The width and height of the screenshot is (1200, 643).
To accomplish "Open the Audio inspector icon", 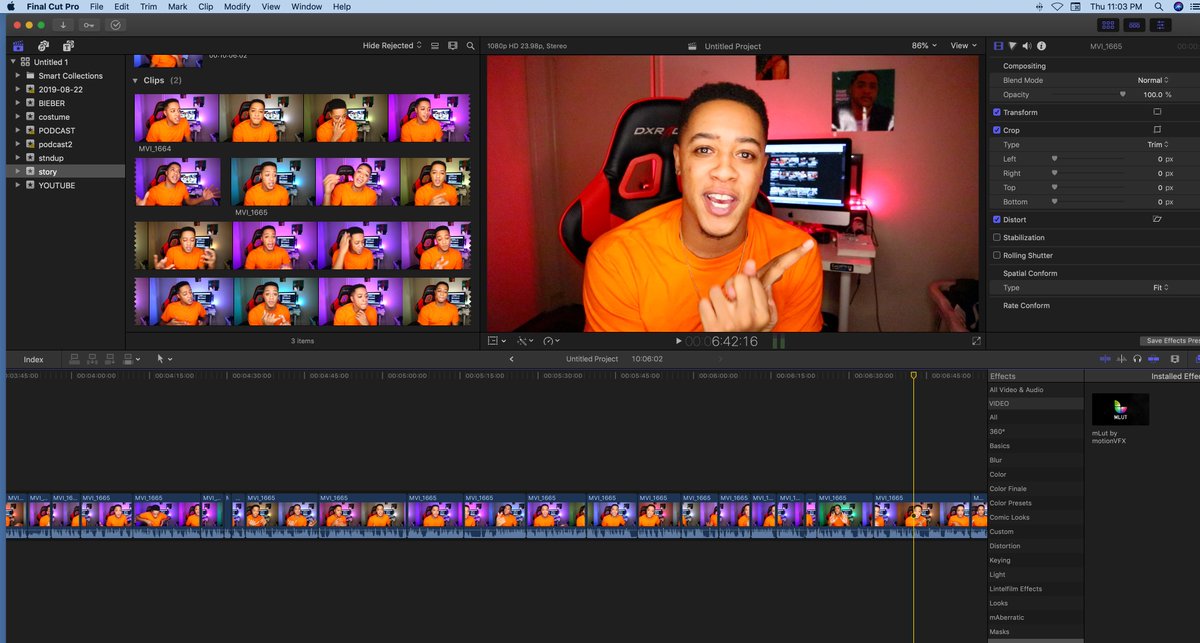I will (1028, 45).
